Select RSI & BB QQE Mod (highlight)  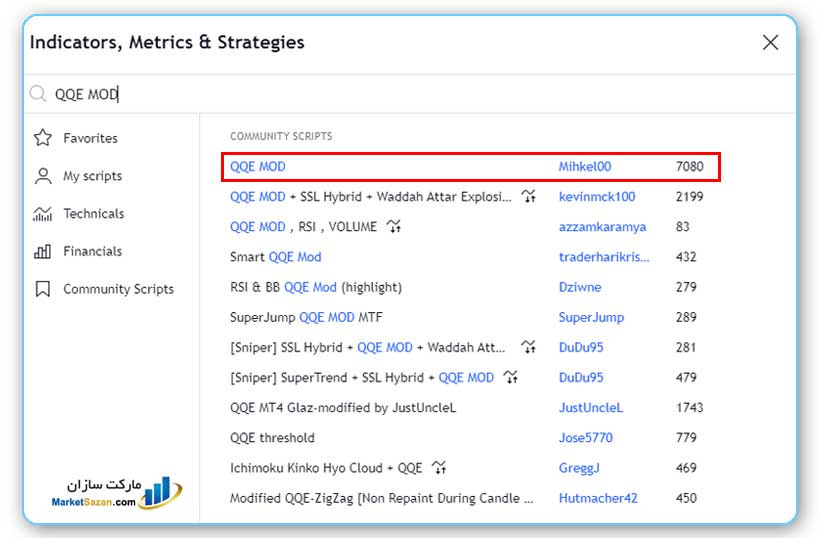[315, 287]
